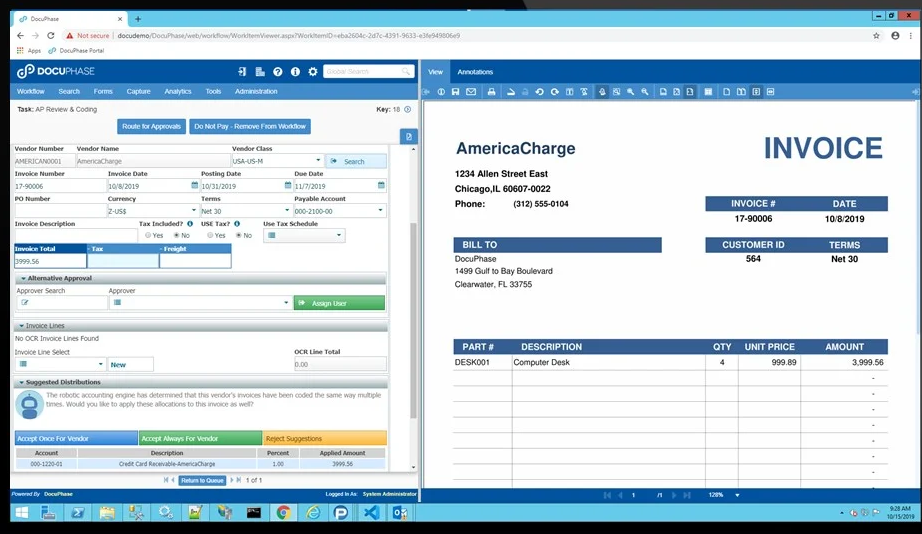Select Yes for Tax Included
Screen dimensions: 922x534
point(148,235)
